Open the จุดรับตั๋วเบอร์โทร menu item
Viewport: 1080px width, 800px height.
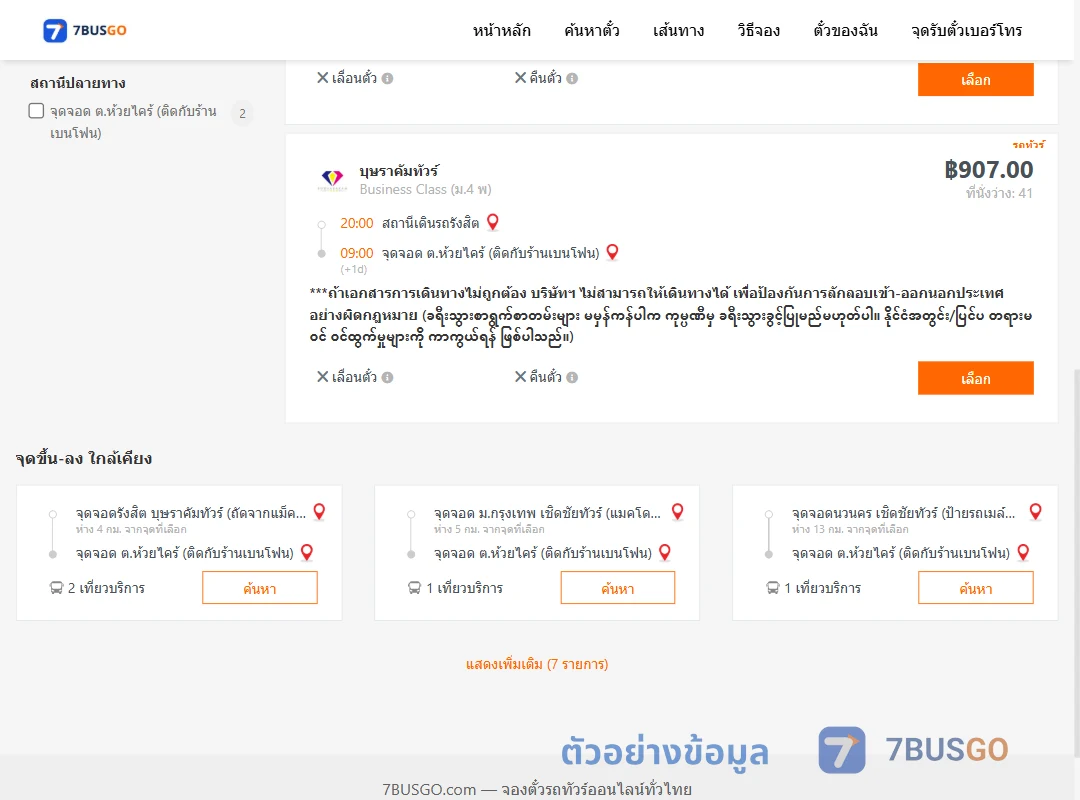(966, 30)
